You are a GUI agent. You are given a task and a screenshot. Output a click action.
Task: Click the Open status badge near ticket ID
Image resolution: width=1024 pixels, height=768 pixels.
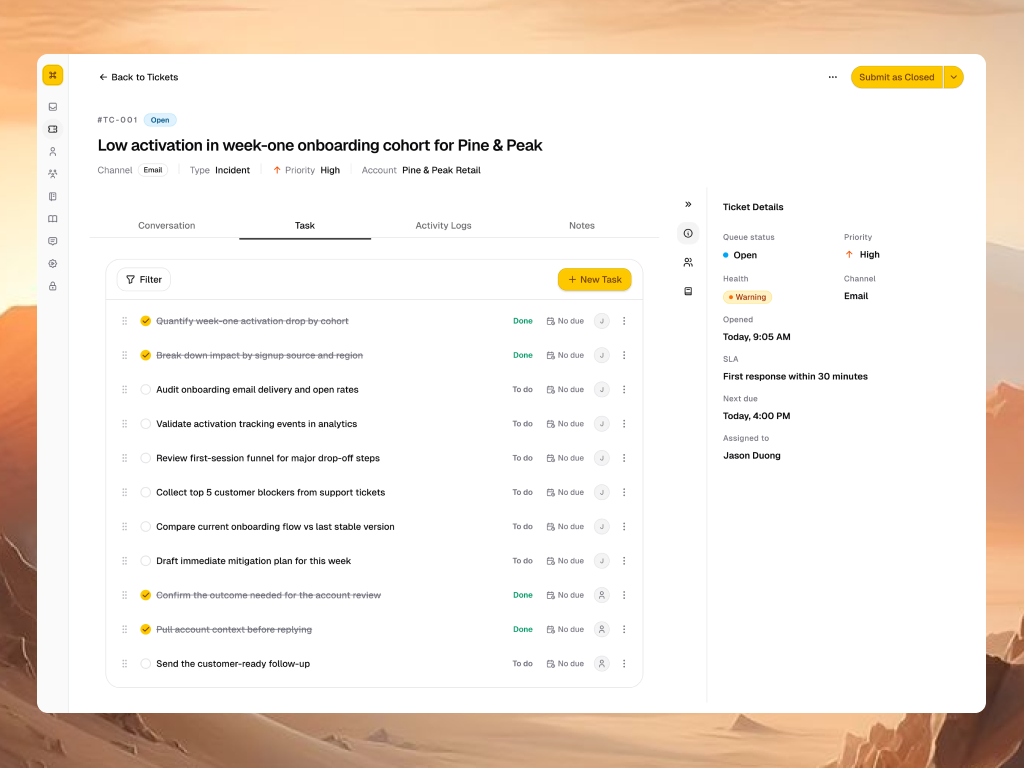click(160, 120)
